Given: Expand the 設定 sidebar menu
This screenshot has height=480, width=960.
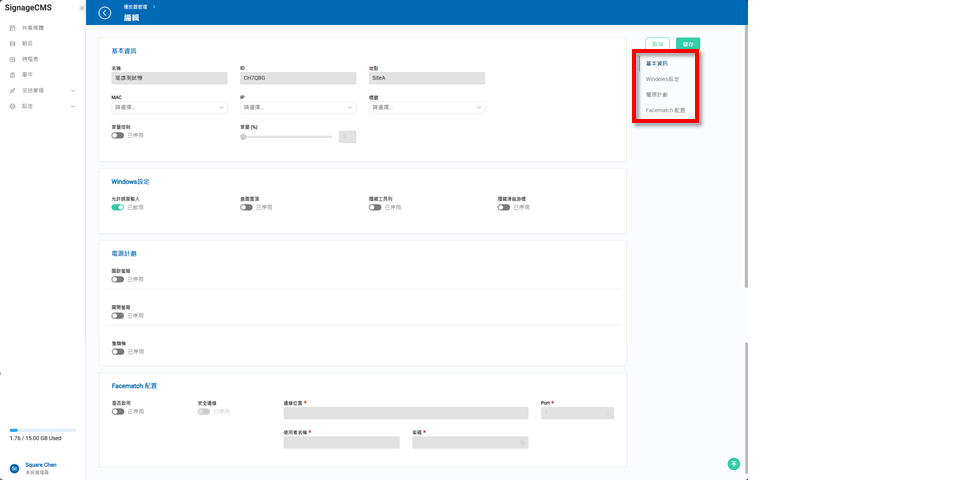Looking at the screenshot, I should click(42, 106).
